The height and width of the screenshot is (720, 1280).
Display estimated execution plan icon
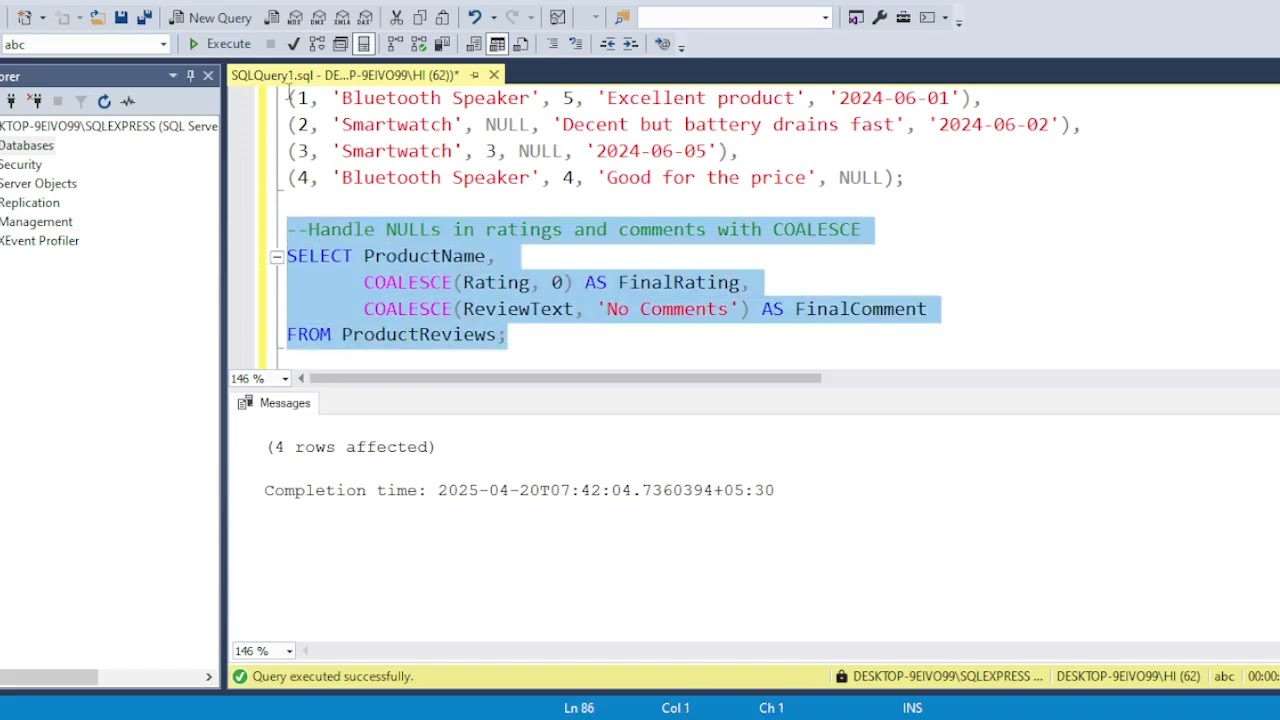(x=317, y=44)
